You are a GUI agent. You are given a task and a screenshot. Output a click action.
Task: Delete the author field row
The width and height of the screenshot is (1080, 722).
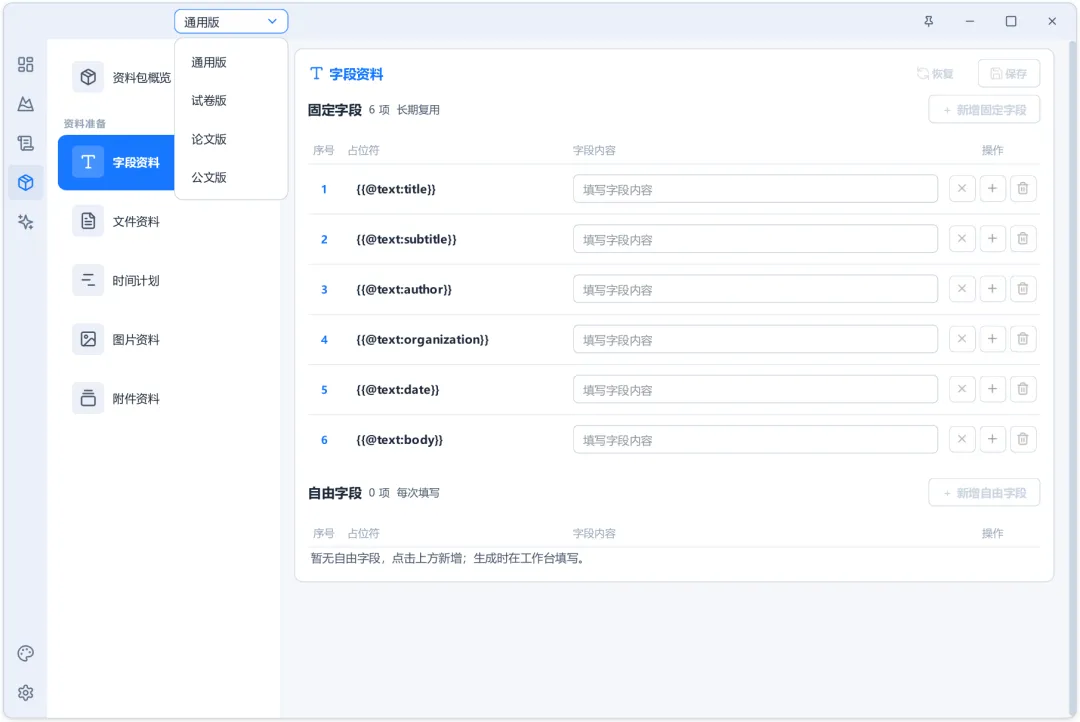(x=1023, y=289)
